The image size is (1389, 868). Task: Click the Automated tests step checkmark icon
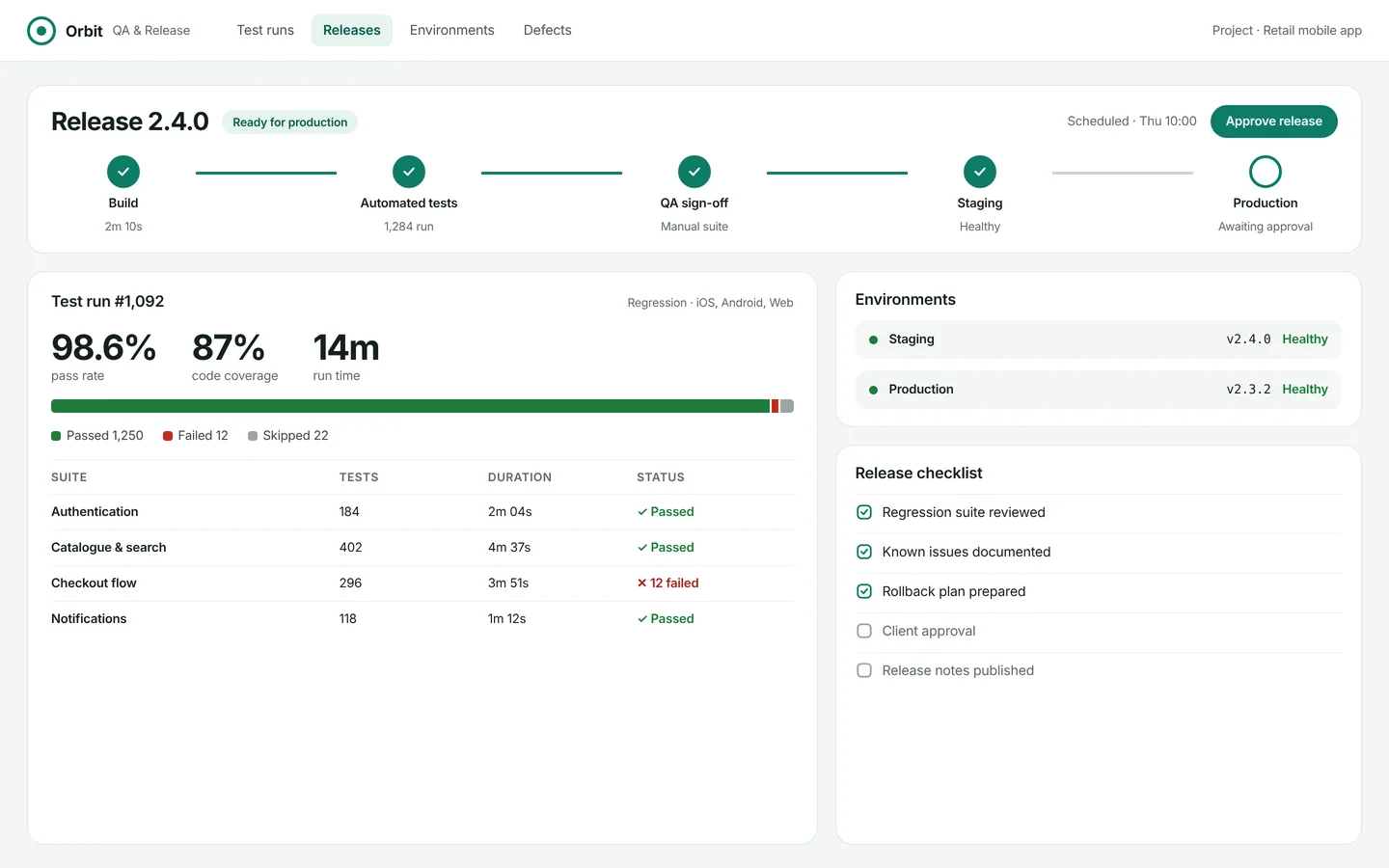point(409,172)
